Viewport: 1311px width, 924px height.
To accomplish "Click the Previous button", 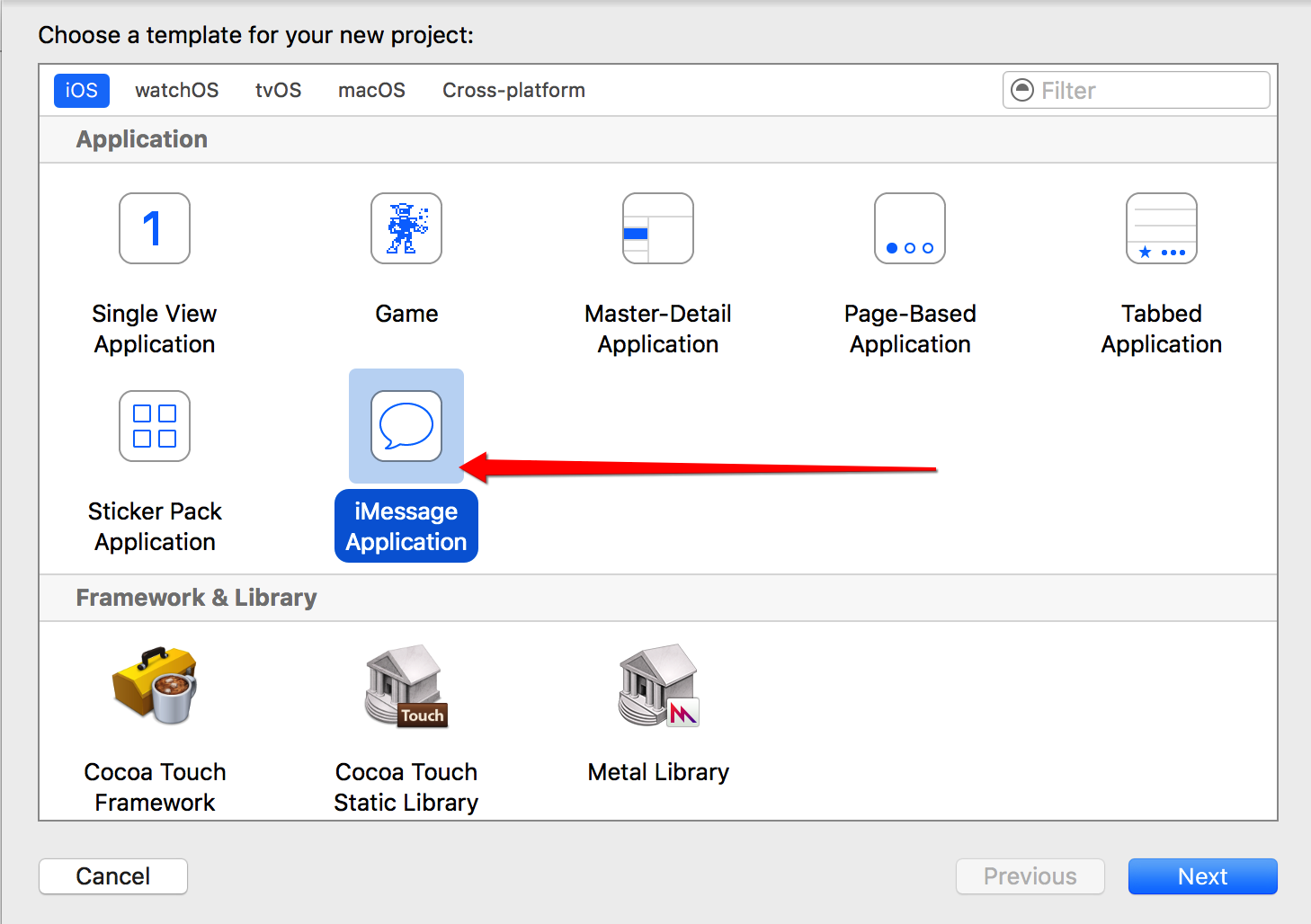I will [x=1030, y=876].
